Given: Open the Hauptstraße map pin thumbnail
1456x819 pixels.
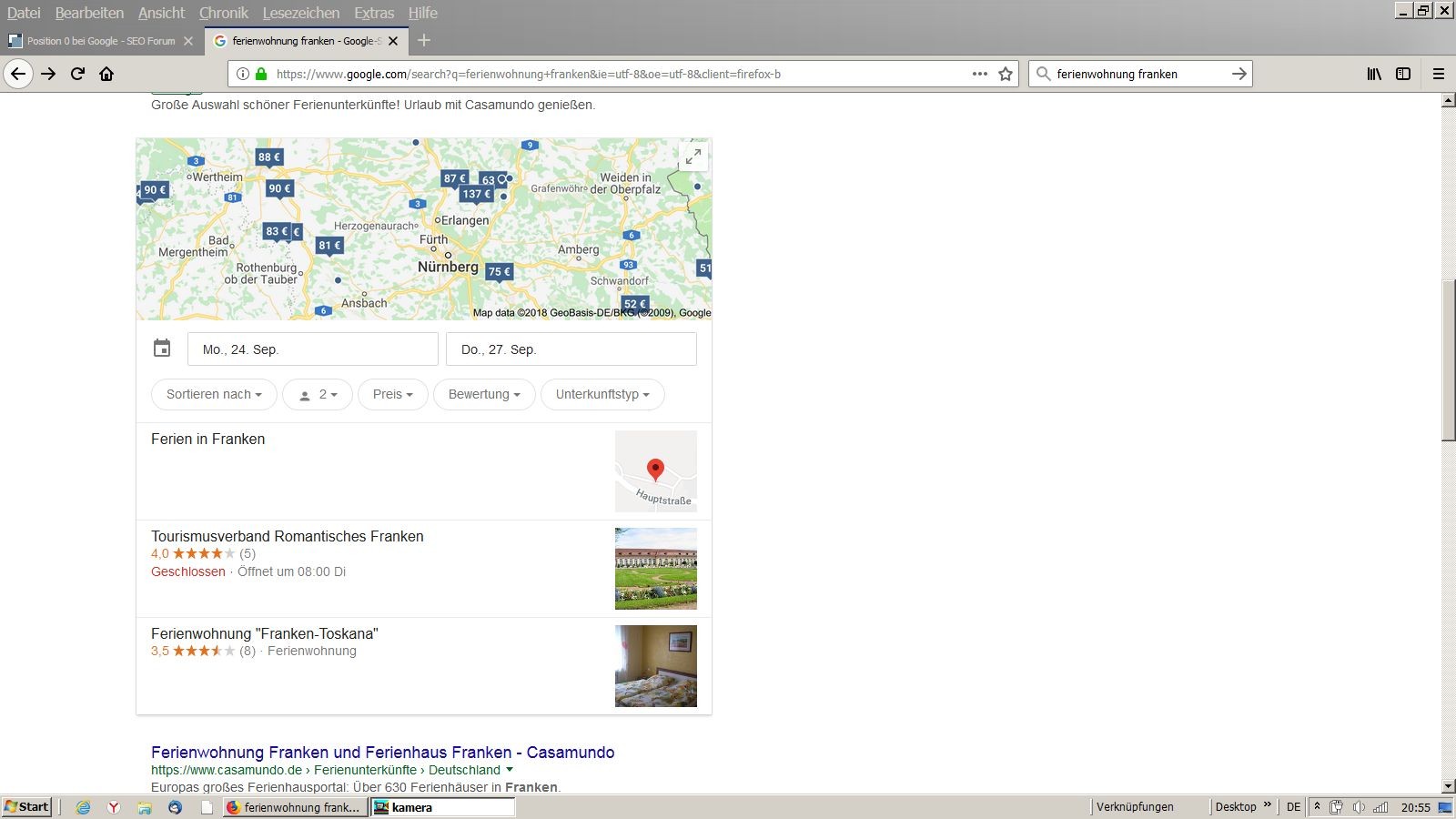Looking at the screenshot, I should pyautogui.click(x=655, y=471).
